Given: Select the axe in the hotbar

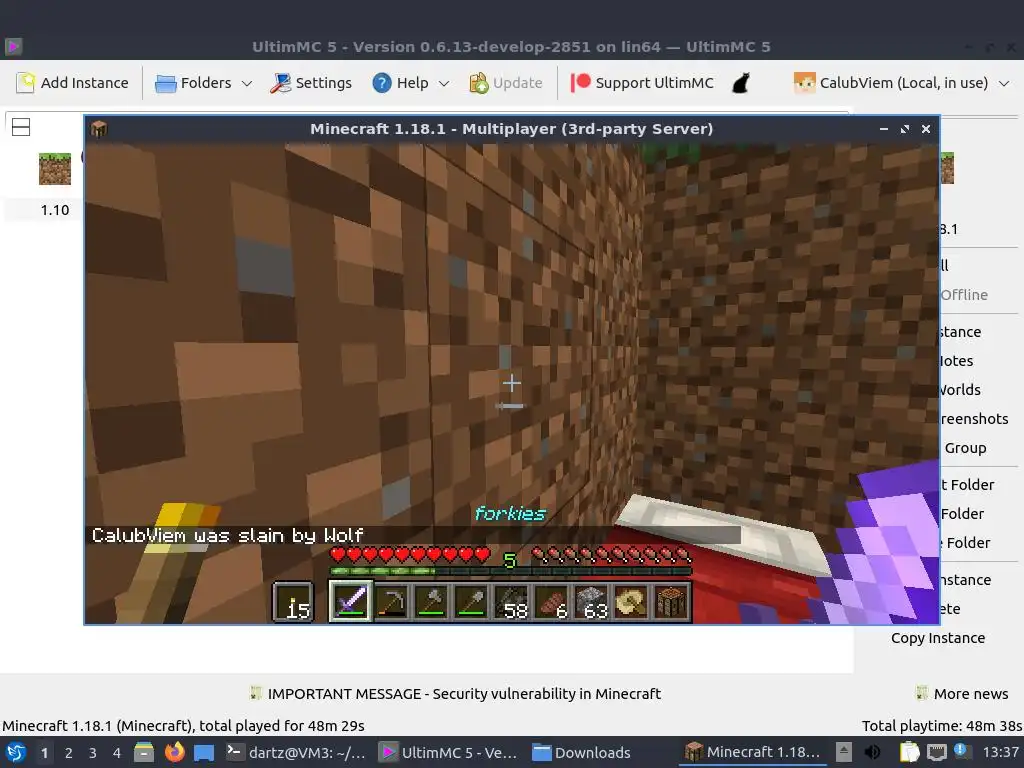Looking at the screenshot, I should pyautogui.click(x=431, y=601).
